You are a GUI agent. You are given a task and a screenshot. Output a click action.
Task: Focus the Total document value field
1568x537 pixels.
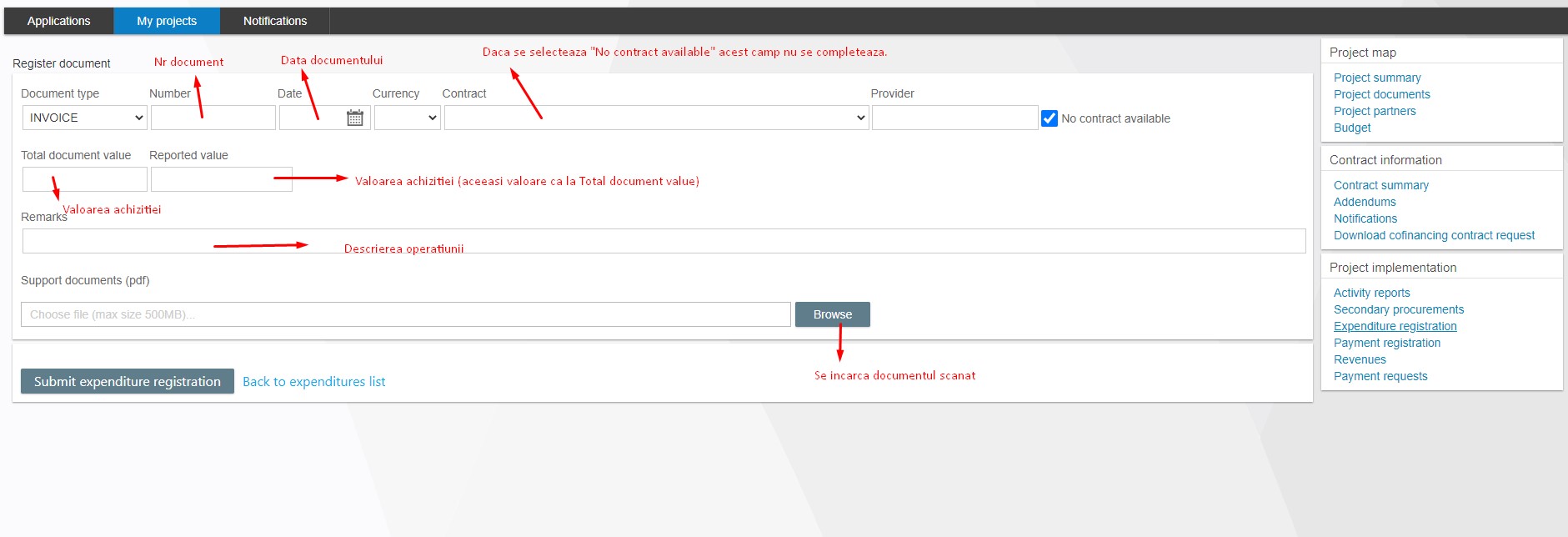pyautogui.click(x=84, y=179)
